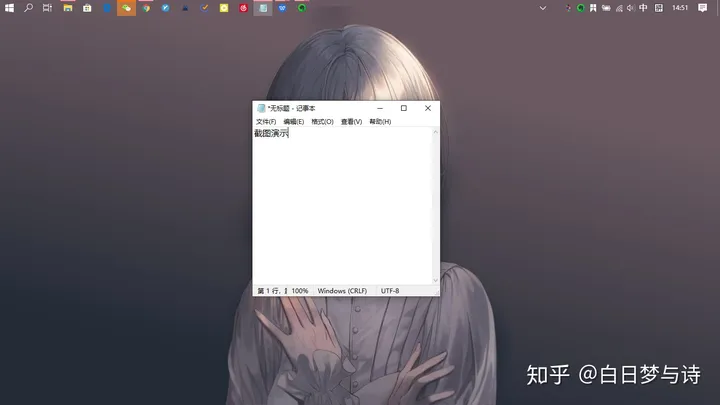Open the 编辑(E) menu in Notepad
The image size is (720, 405).
point(293,122)
